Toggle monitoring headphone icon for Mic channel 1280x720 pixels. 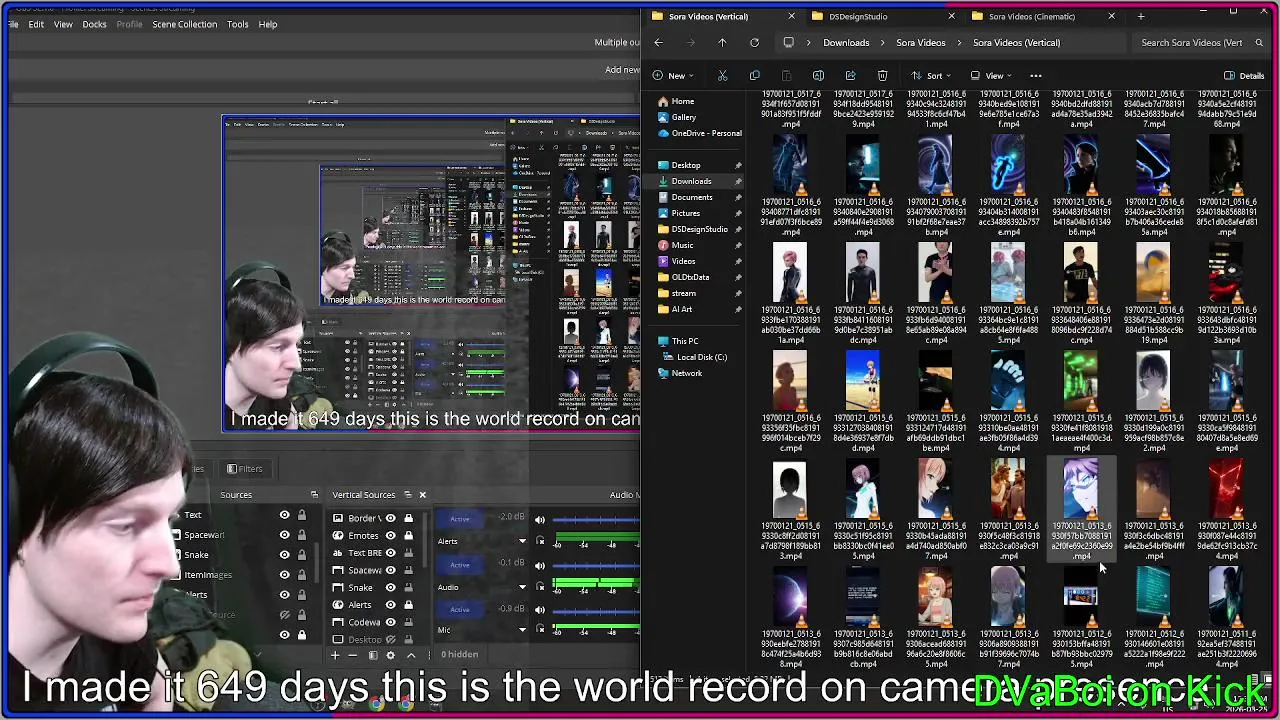point(540,629)
